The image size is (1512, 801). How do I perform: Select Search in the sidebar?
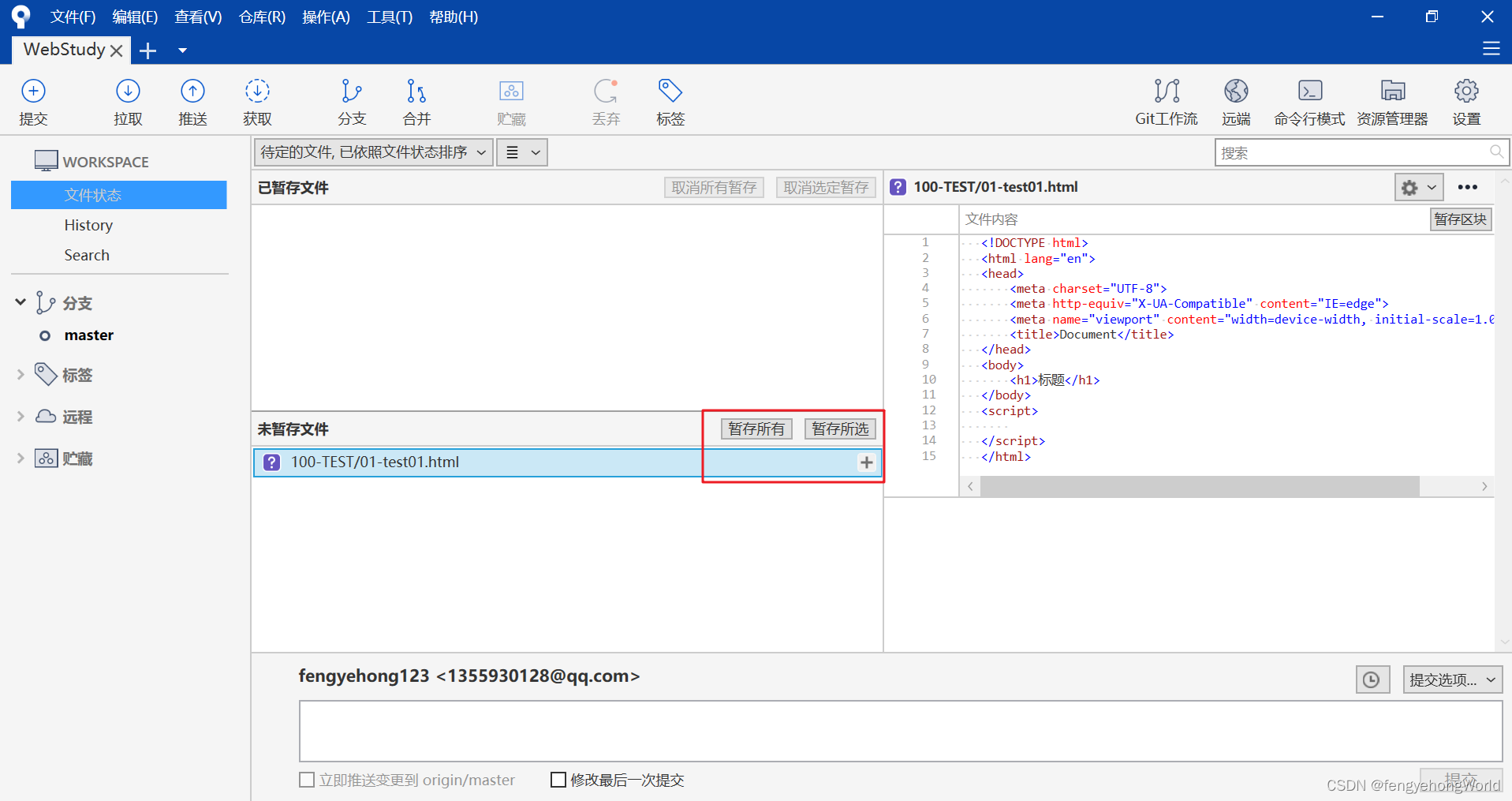click(87, 255)
